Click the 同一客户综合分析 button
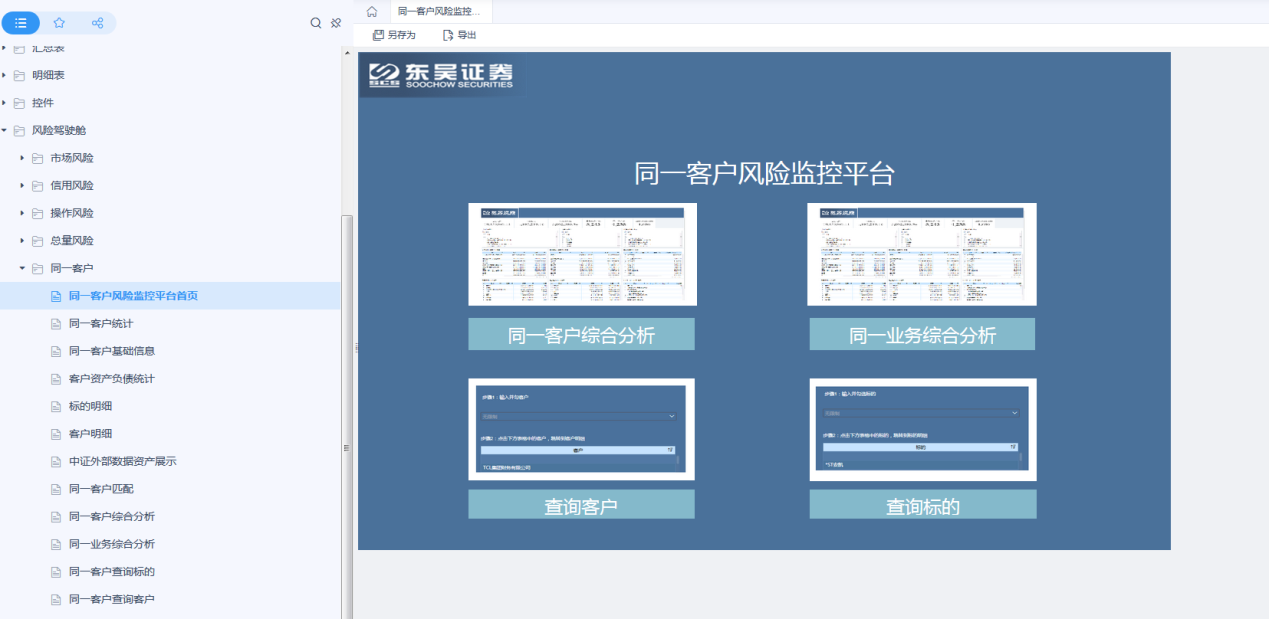Image resolution: width=1269 pixels, height=619 pixels. pyautogui.click(x=581, y=335)
